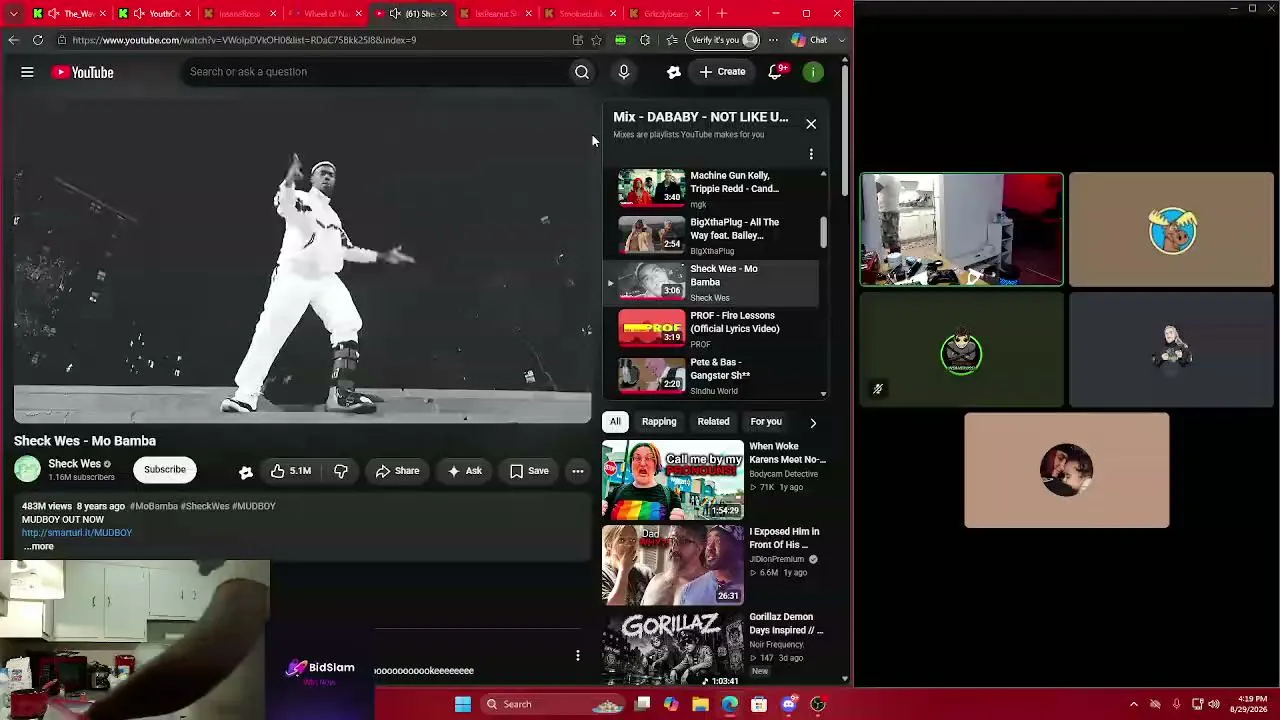
Task: Close the Mix playlist panel
Action: pyautogui.click(x=811, y=124)
